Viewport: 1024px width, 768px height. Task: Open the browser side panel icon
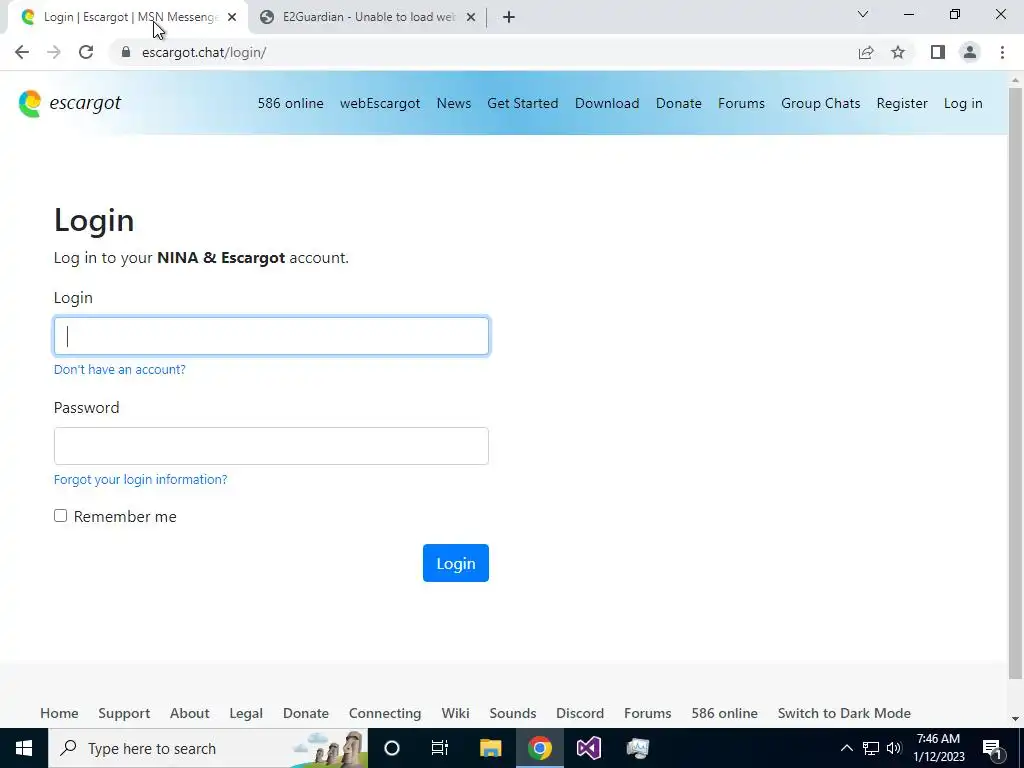point(938,52)
